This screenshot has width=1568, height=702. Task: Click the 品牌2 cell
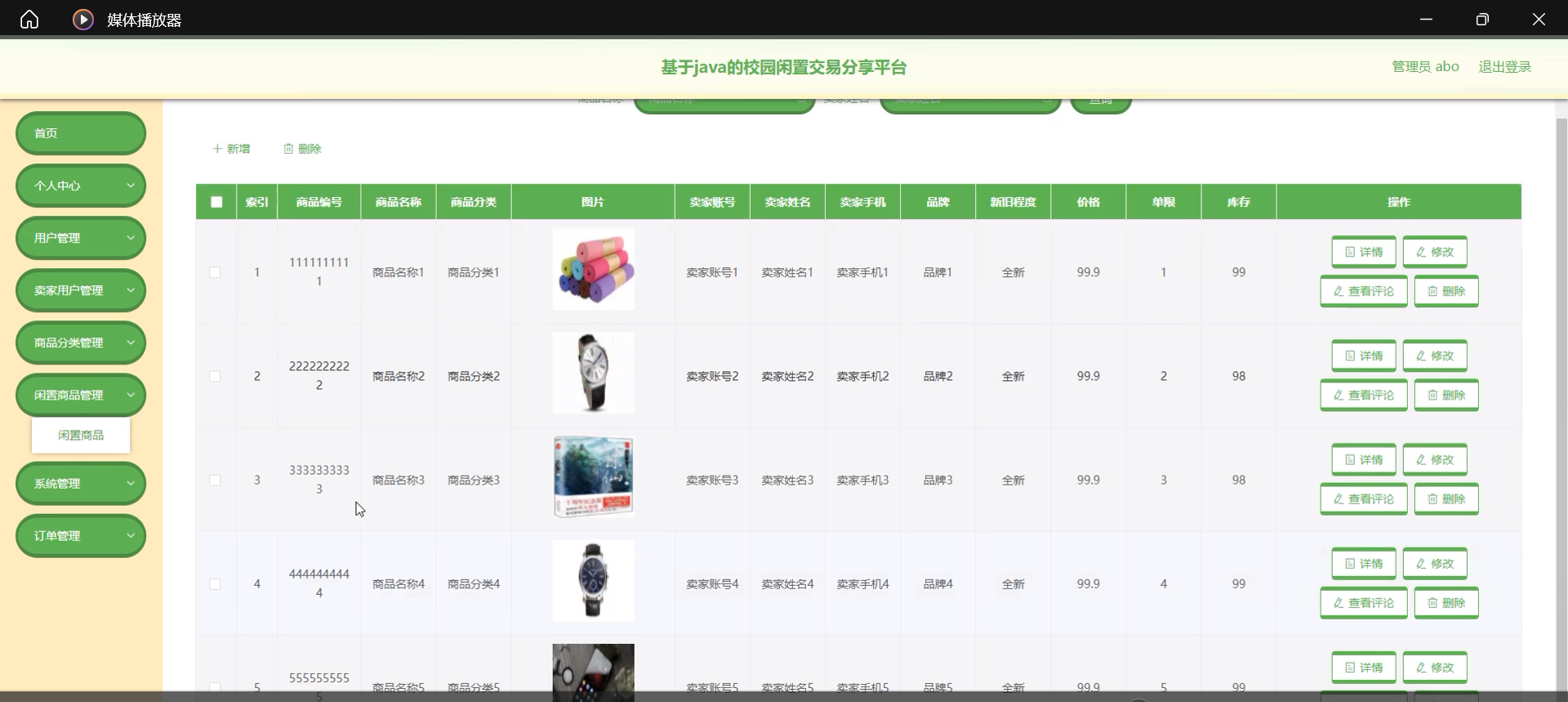point(938,376)
